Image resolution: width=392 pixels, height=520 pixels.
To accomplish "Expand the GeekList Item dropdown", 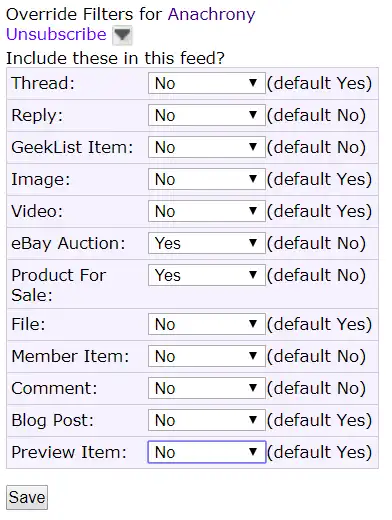I will coord(207,147).
